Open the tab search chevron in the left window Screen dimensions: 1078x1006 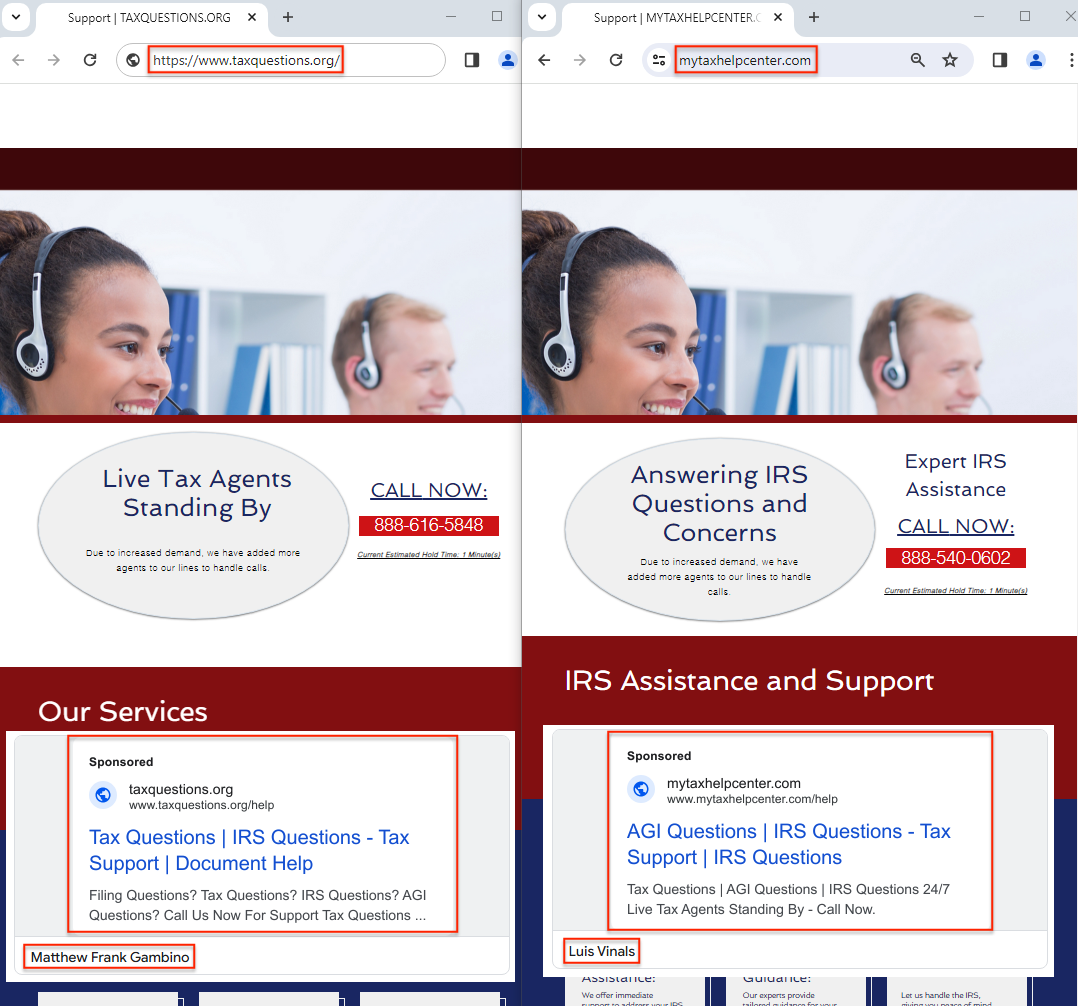tap(15, 17)
